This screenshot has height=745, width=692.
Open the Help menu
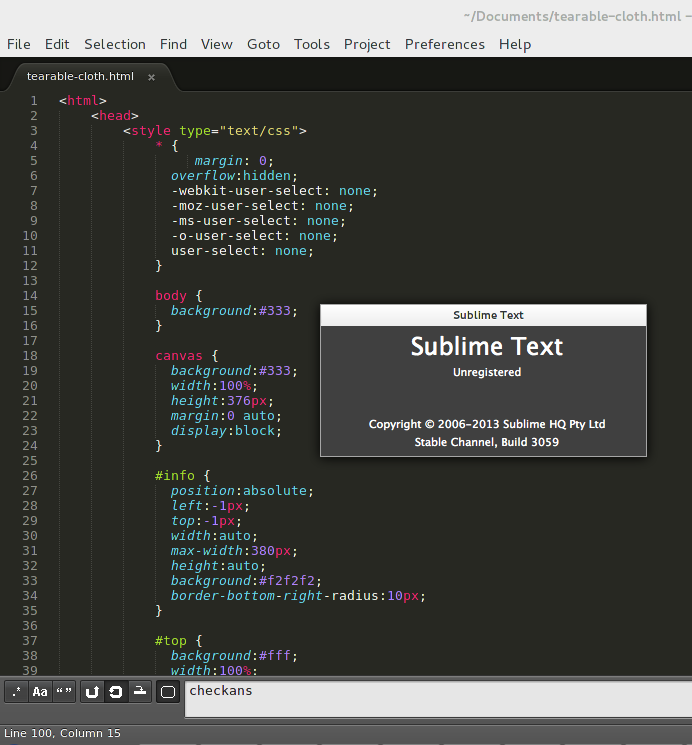[515, 44]
